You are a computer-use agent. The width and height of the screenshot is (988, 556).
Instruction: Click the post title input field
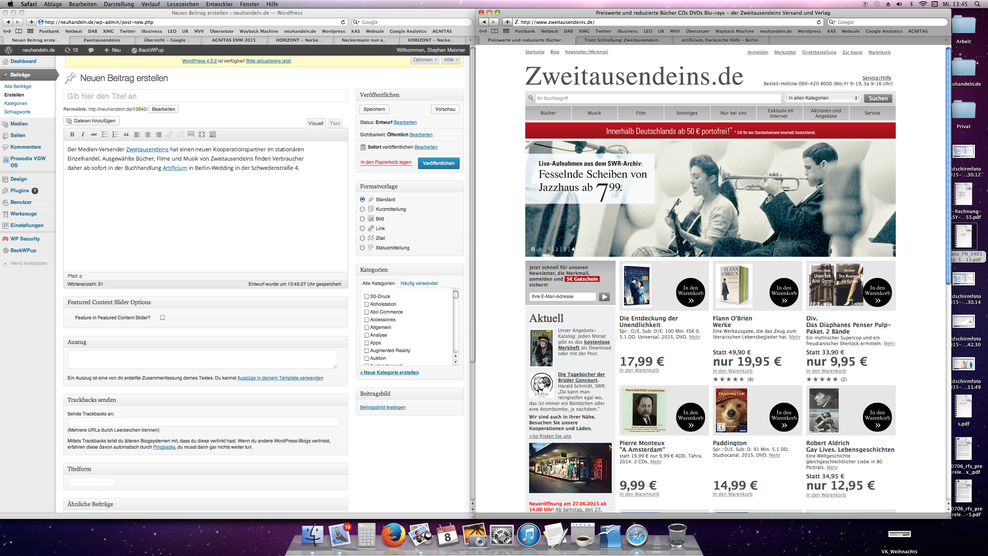tap(205, 96)
